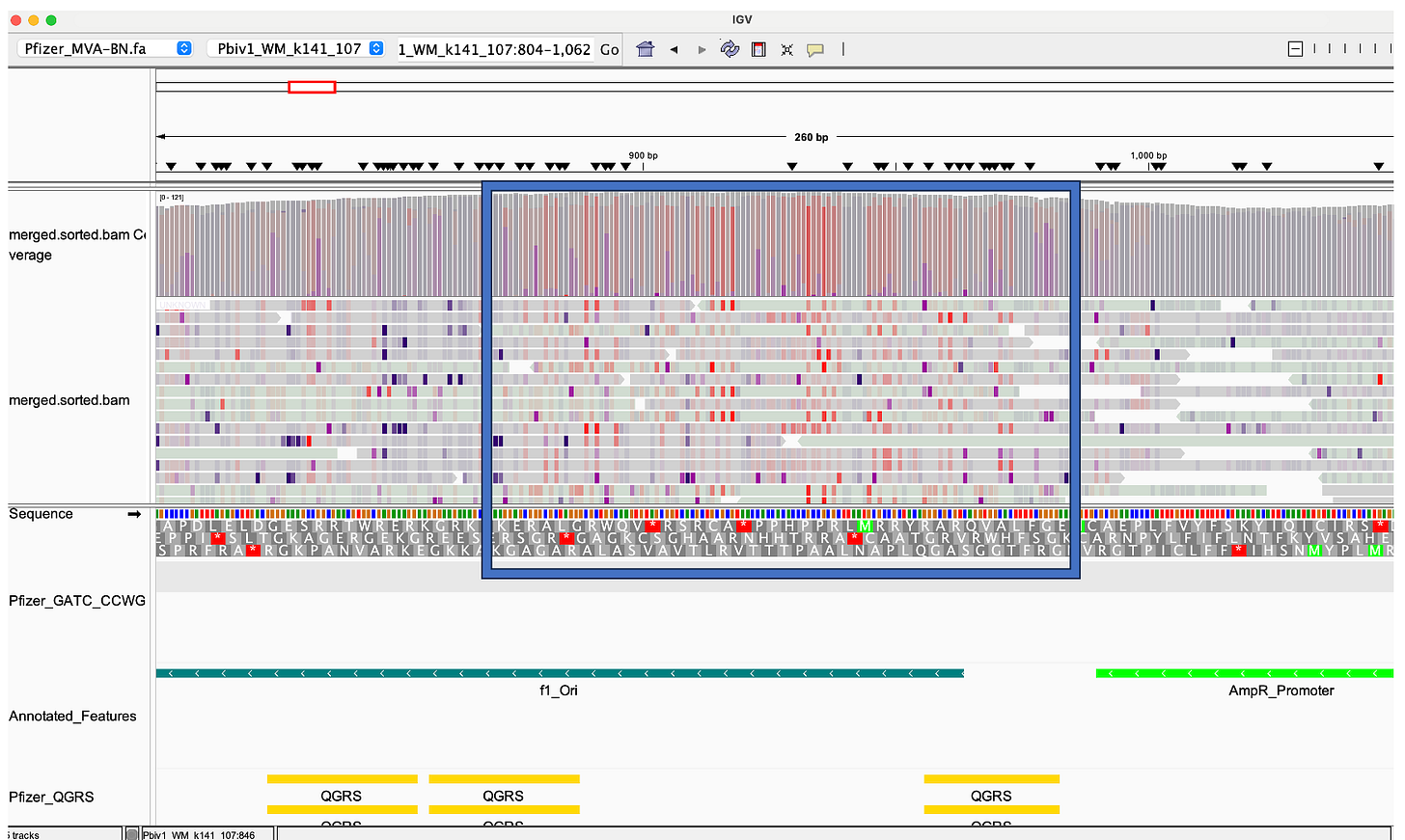This screenshot has height=840, width=1405.
Task: Open popup behavior speech bubble icon
Action: (x=815, y=49)
